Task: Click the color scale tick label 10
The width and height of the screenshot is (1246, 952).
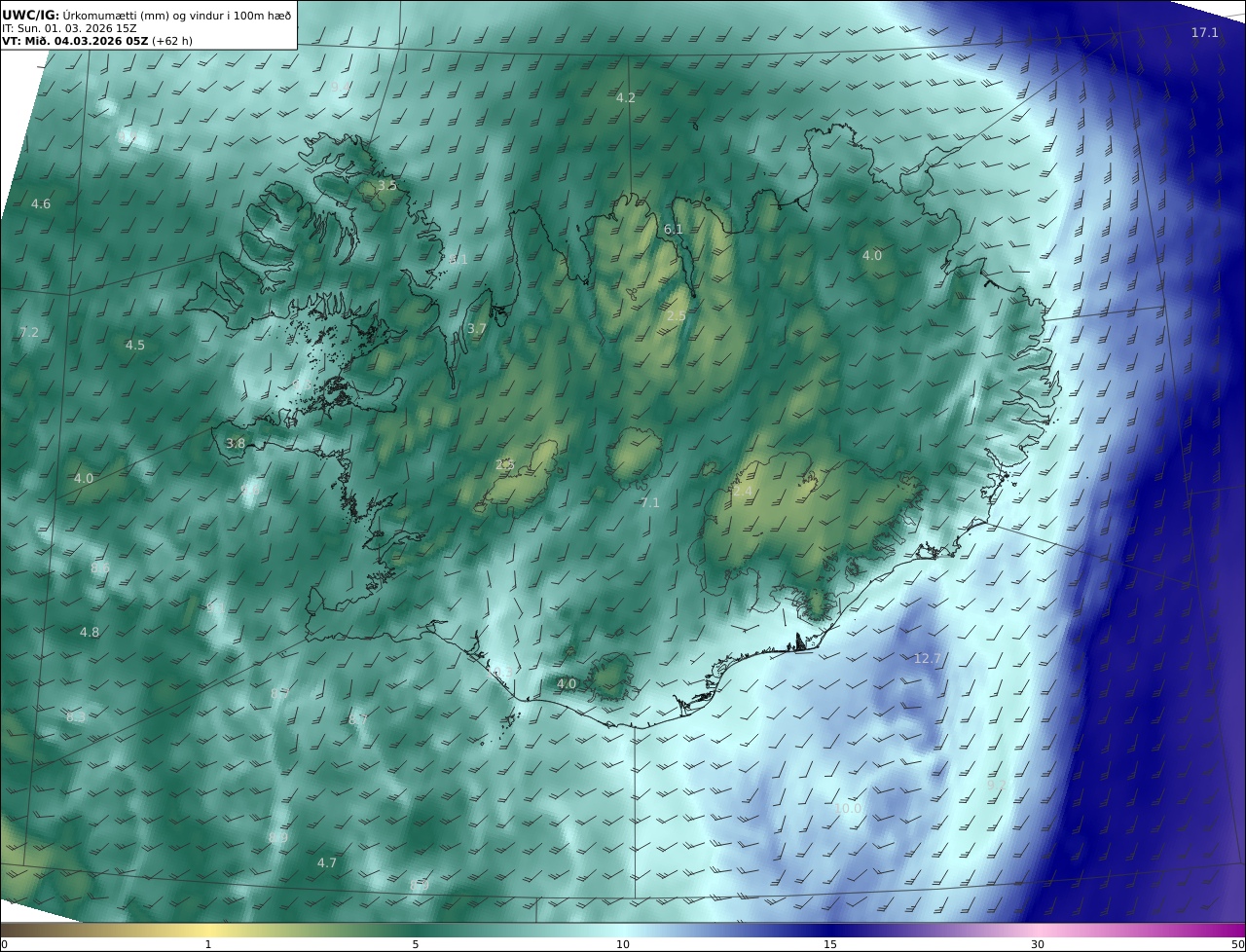Action: (x=623, y=944)
